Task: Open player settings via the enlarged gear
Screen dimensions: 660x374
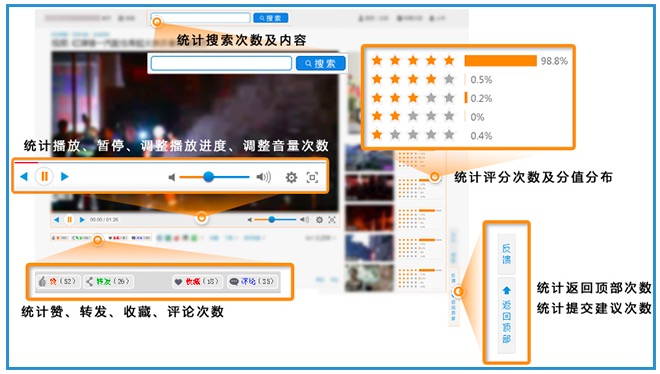Action: tap(291, 178)
